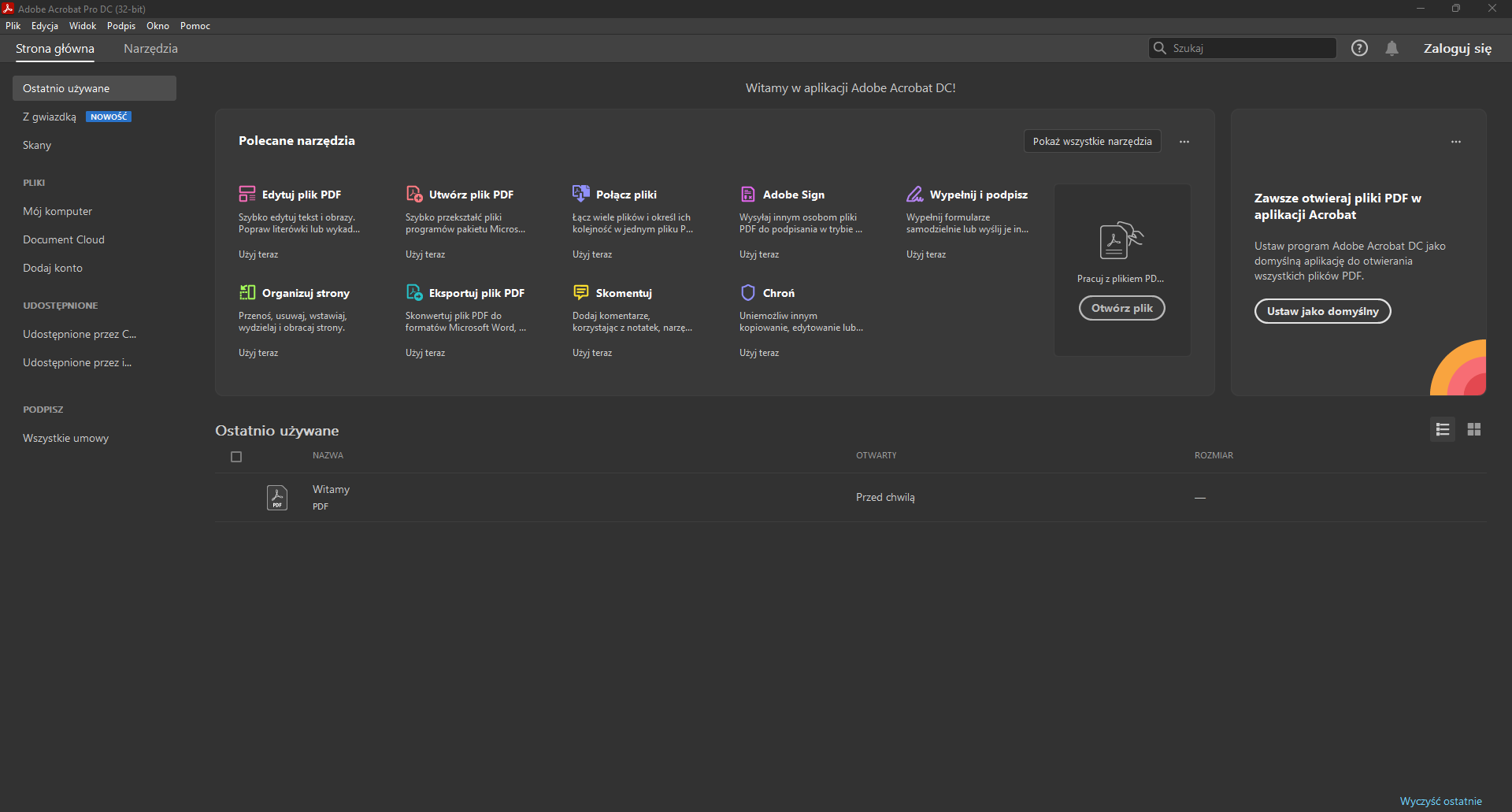Select the Witamy file name in recent list
1512x812 pixels.
click(331, 489)
